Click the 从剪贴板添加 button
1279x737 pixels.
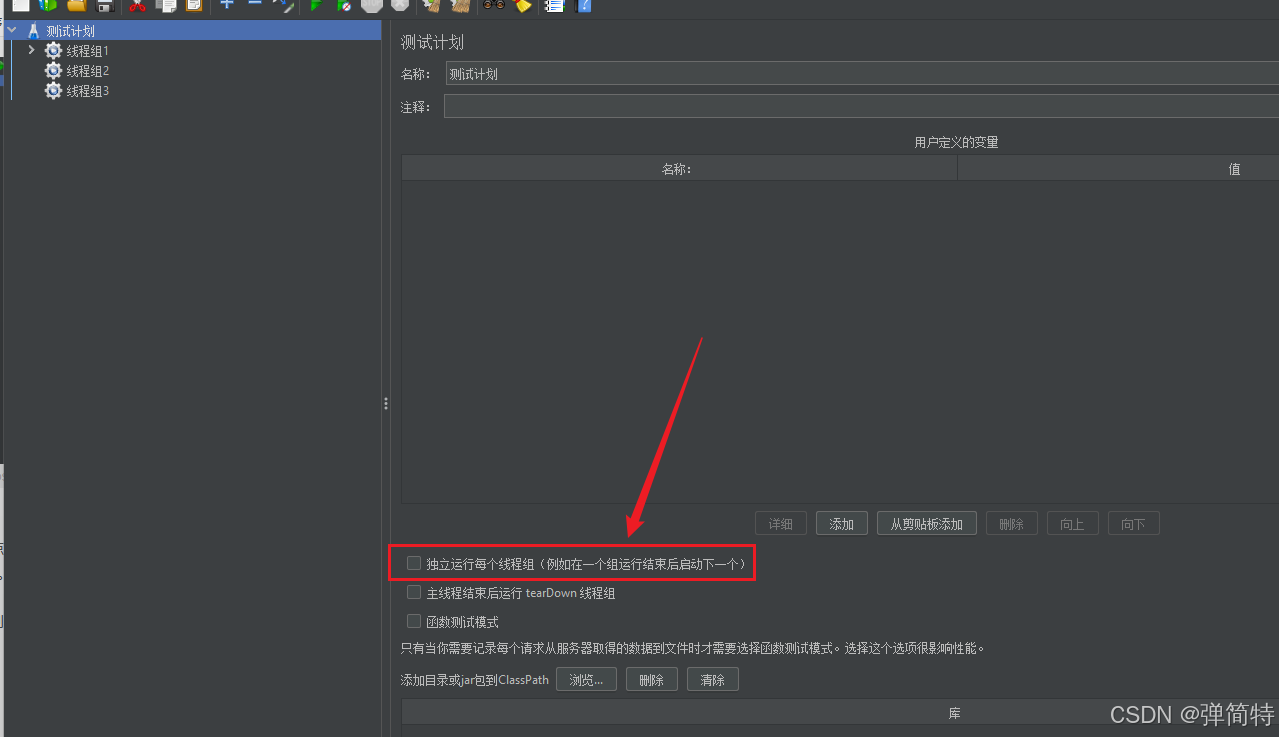(x=926, y=523)
